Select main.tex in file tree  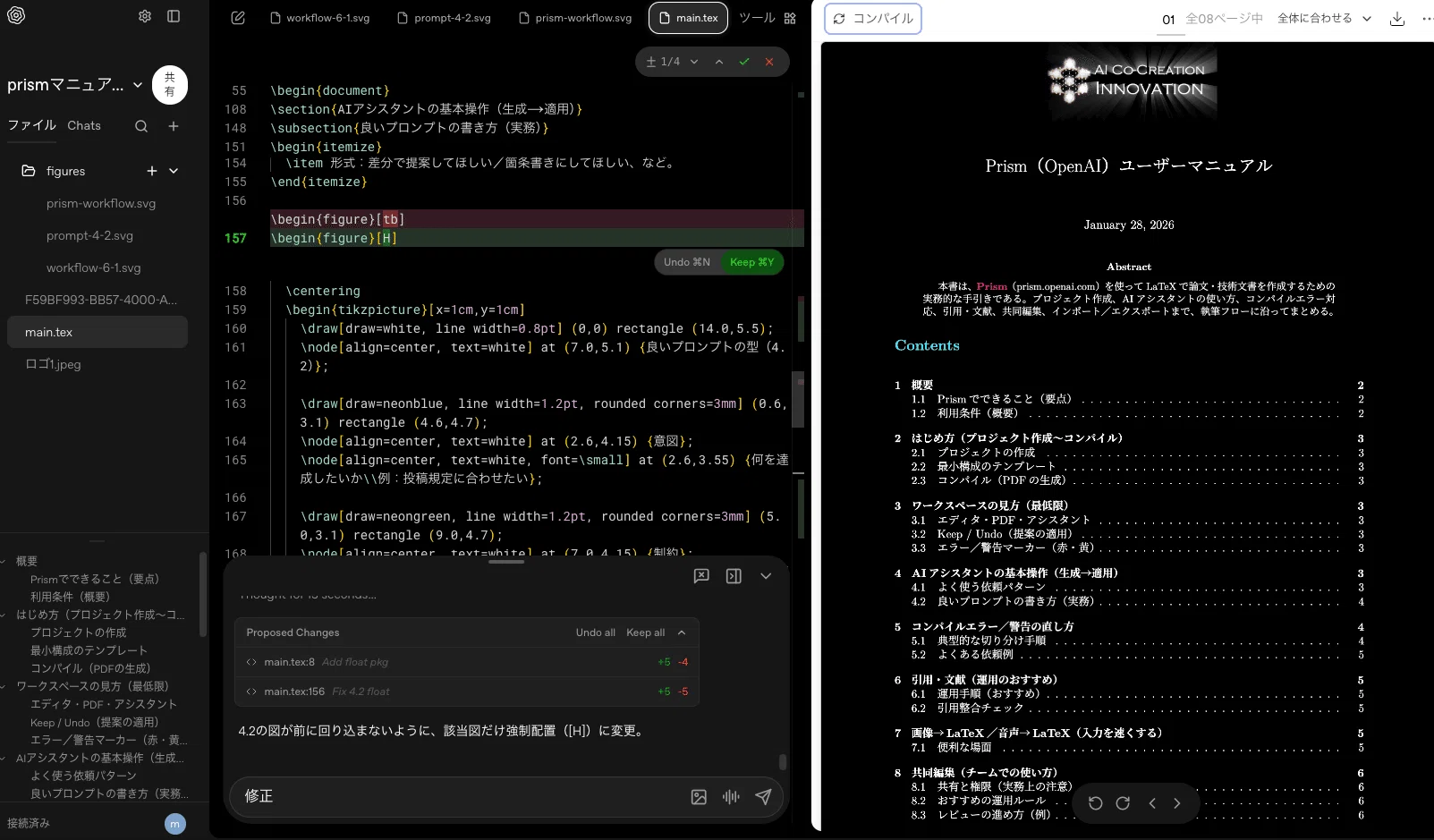coord(98,332)
